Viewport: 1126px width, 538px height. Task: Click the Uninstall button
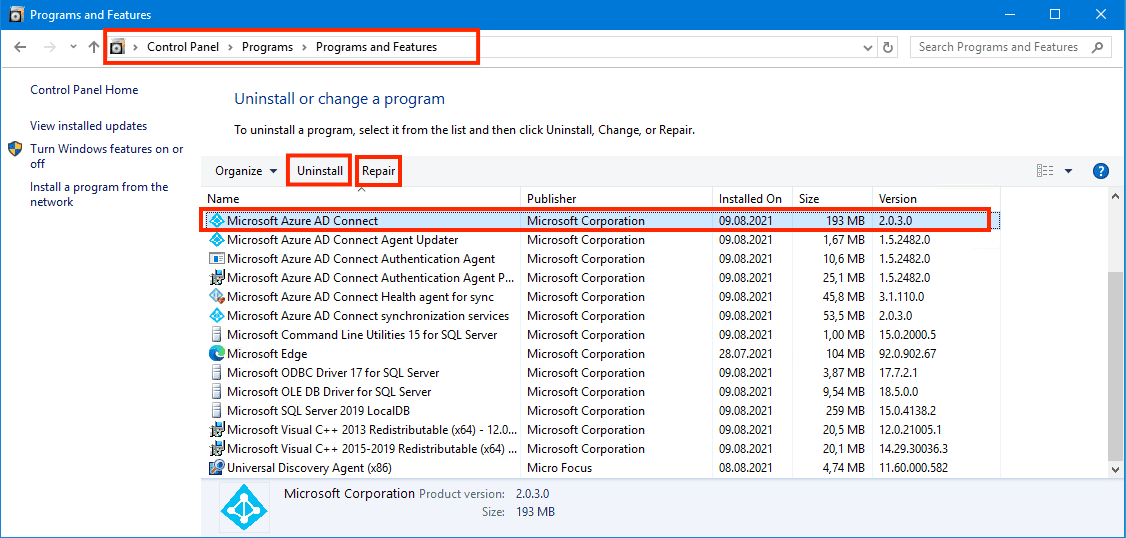coord(320,171)
